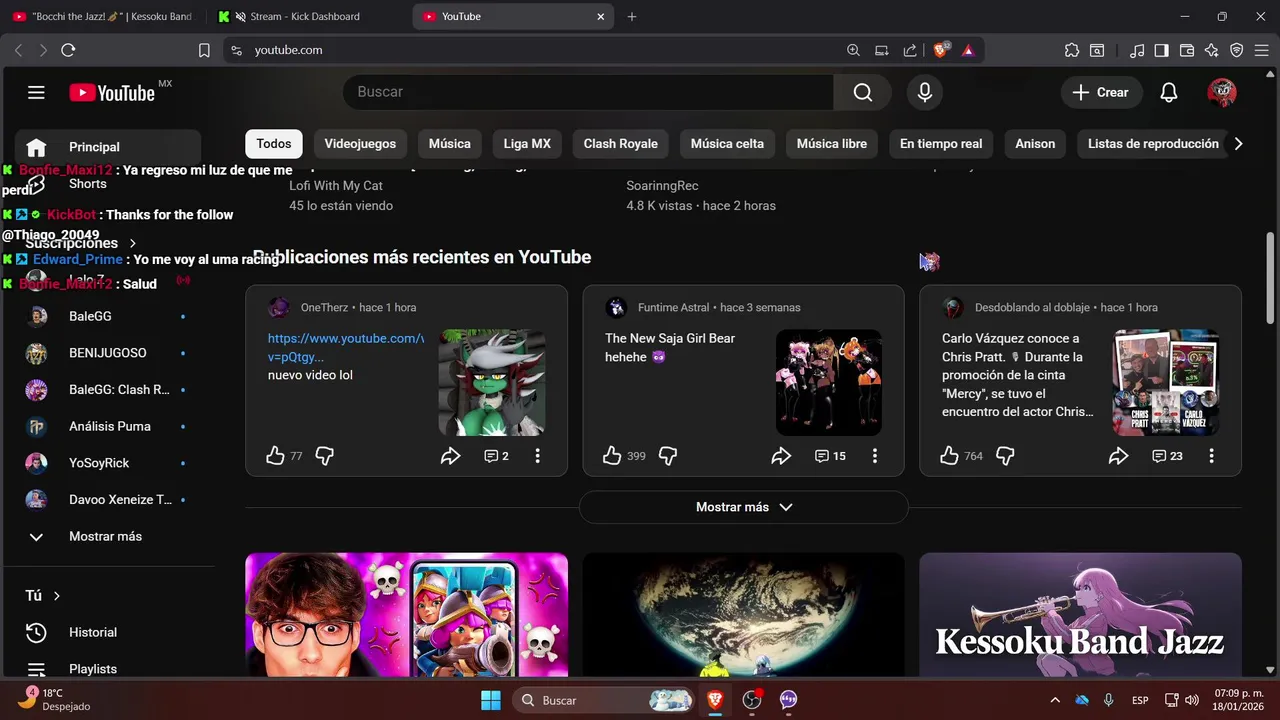Open Análisis Puma channel

[108, 426]
